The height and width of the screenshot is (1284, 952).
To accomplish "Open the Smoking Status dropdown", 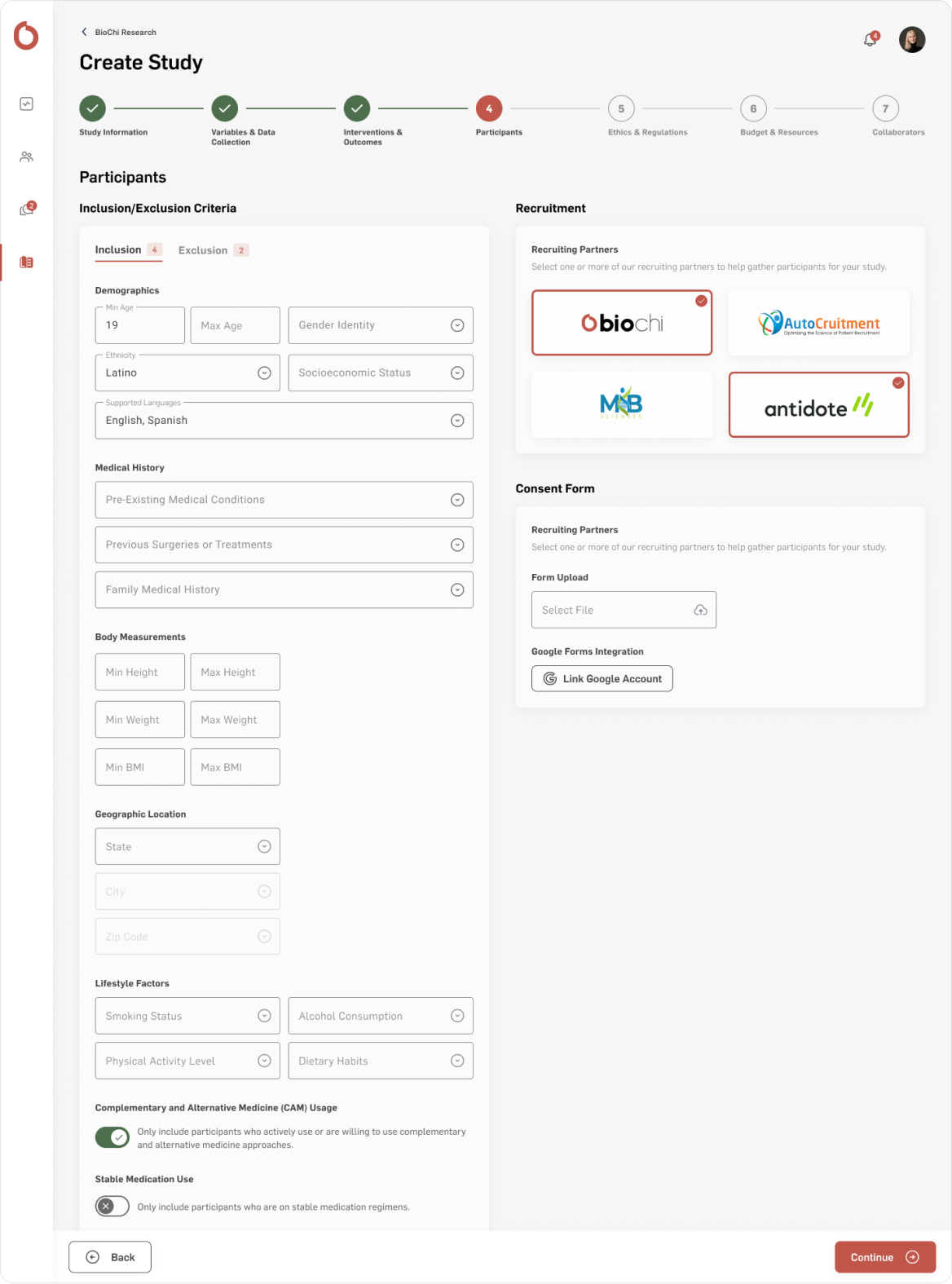I will 187,1016.
